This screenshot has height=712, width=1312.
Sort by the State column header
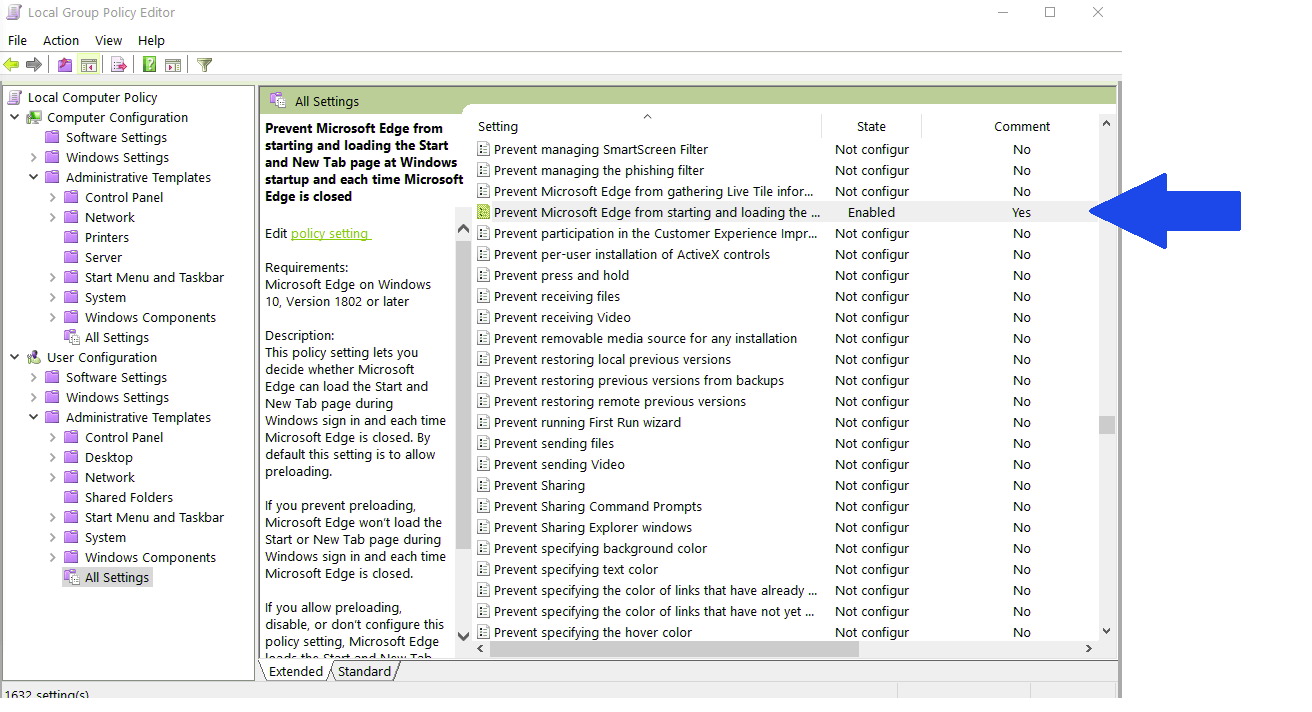pyautogui.click(x=871, y=126)
